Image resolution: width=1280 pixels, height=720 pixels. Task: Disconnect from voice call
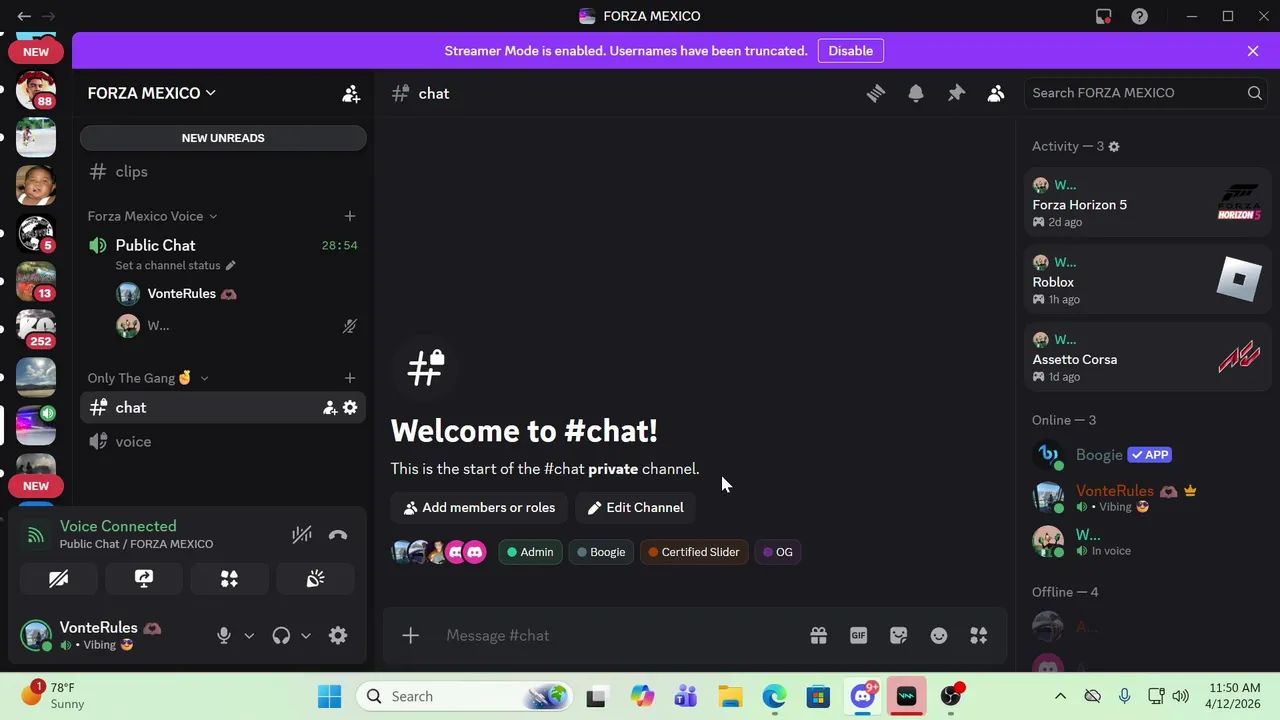(x=338, y=535)
